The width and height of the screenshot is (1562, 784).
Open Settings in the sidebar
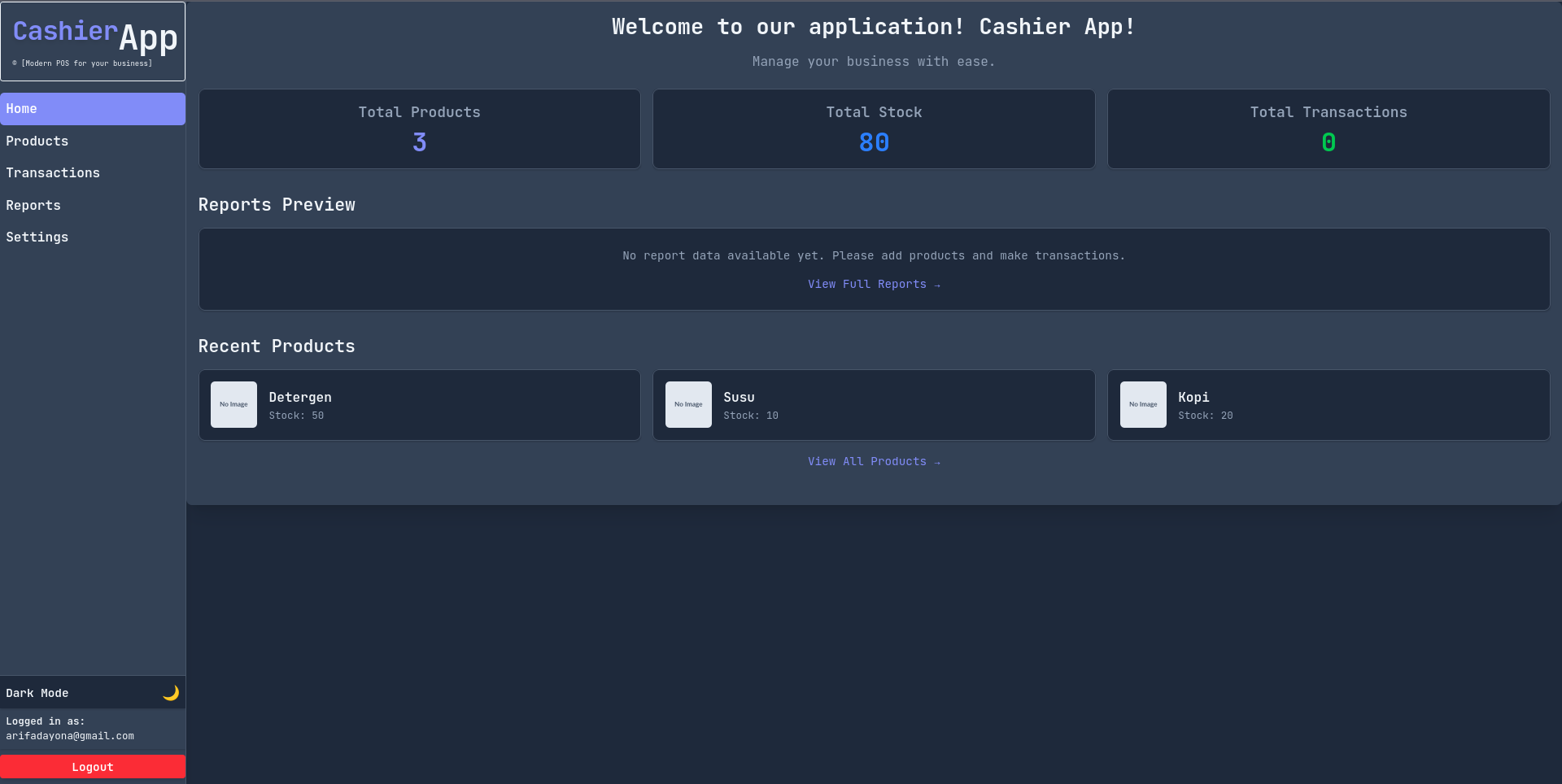37,237
